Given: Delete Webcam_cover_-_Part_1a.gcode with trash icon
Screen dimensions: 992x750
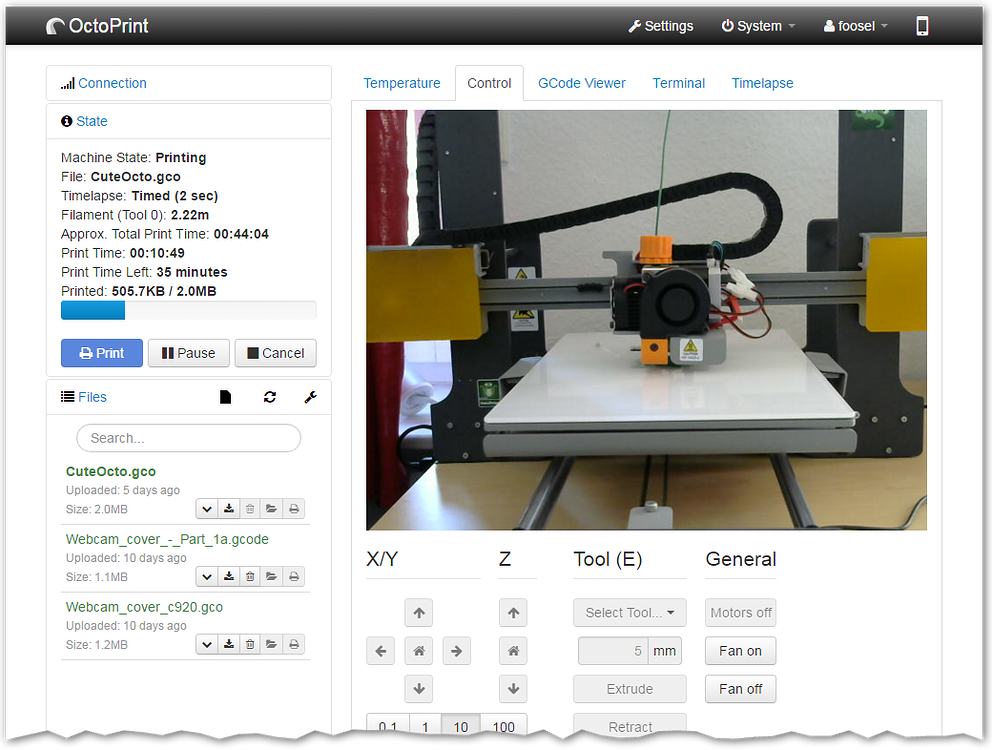Looking at the screenshot, I should (250, 576).
